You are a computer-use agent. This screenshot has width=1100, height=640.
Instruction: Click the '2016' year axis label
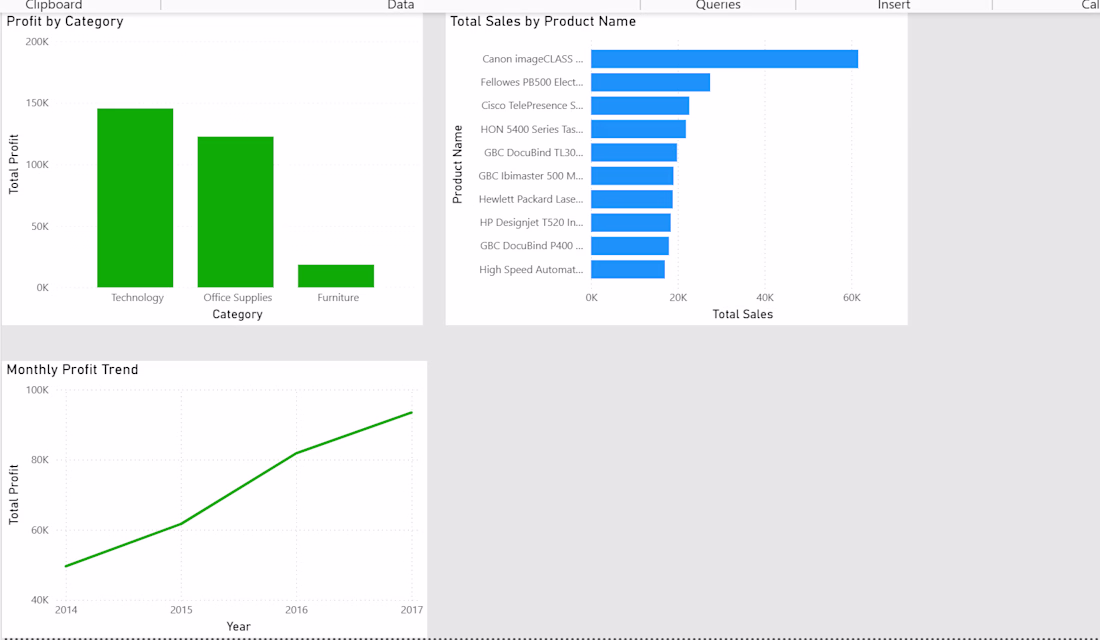296,610
